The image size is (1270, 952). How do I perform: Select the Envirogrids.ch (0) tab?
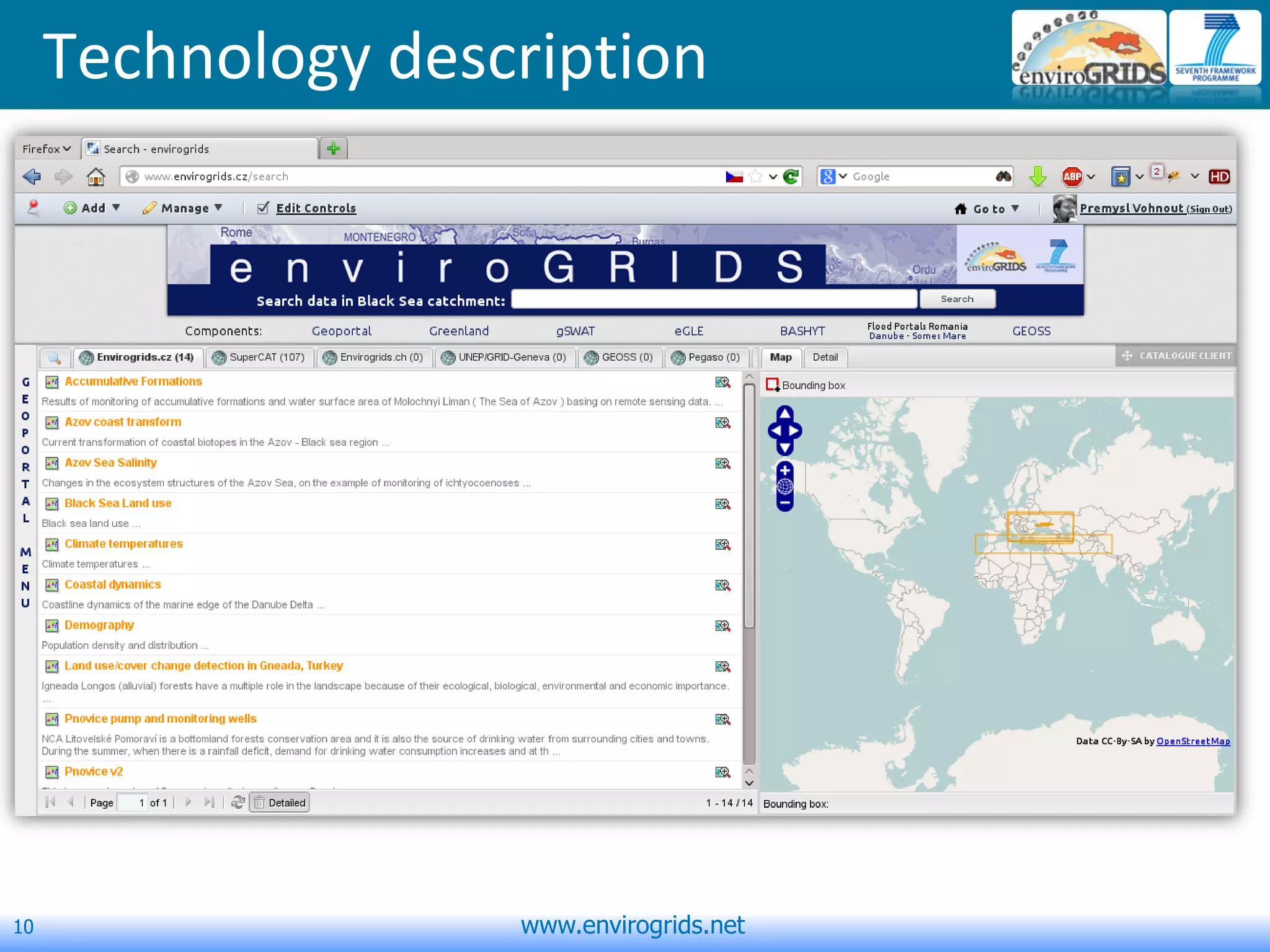click(x=373, y=358)
